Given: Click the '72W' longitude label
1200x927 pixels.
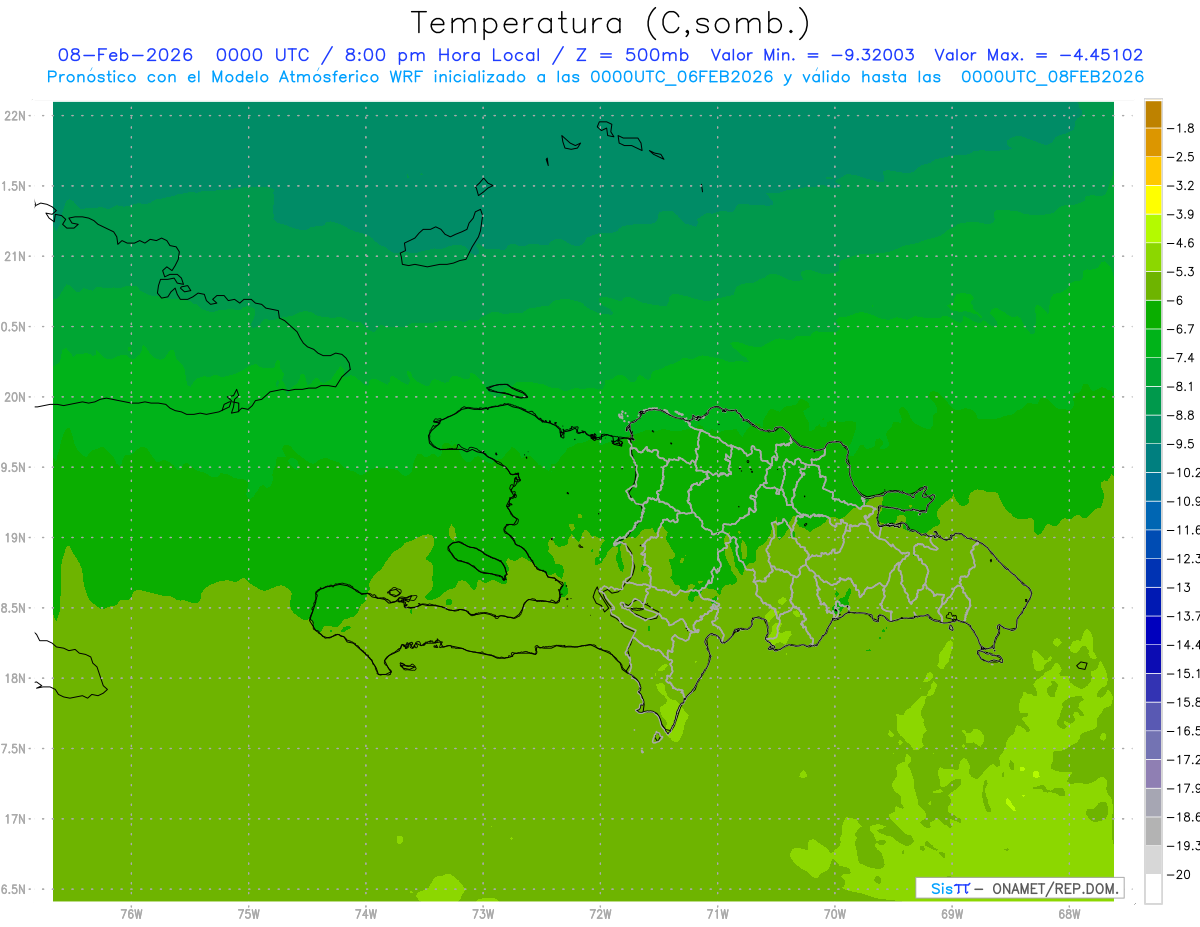Looking at the screenshot, I should (x=600, y=913).
